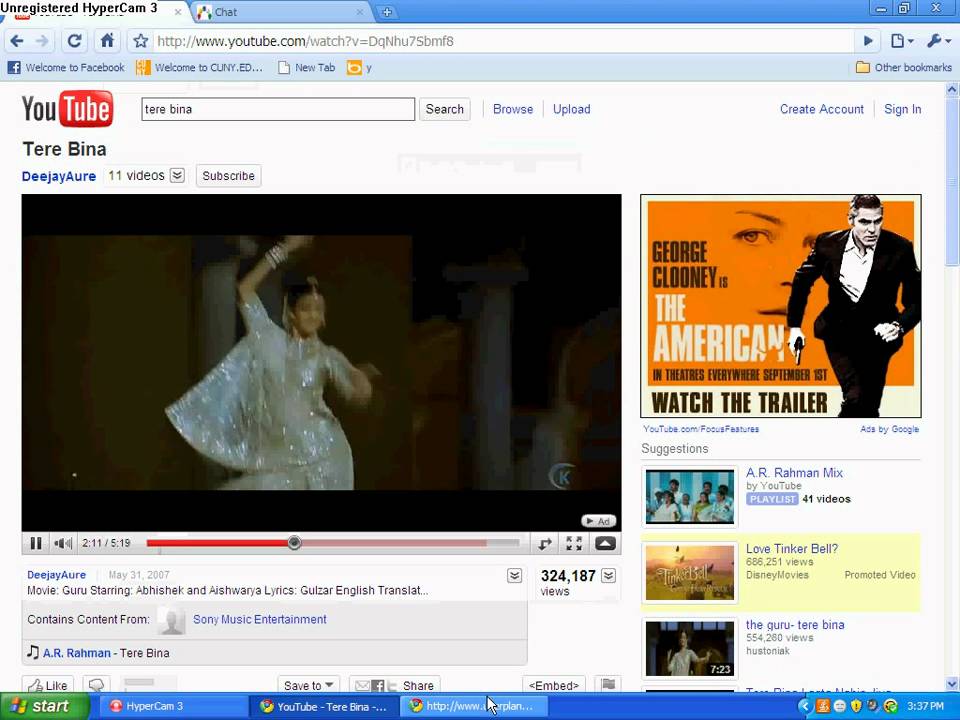
Task: Click the Ad badge on the video
Action: point(598,521)
